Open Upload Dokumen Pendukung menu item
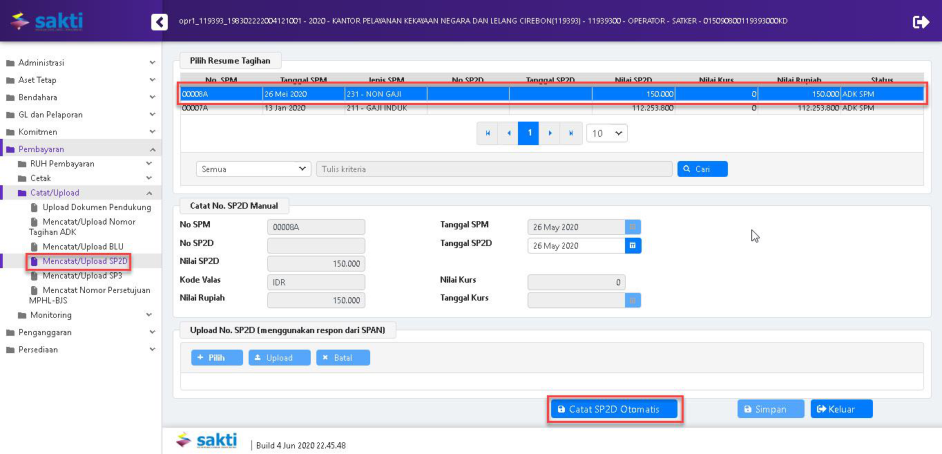 pyautogui.click(x=96, y=207)
